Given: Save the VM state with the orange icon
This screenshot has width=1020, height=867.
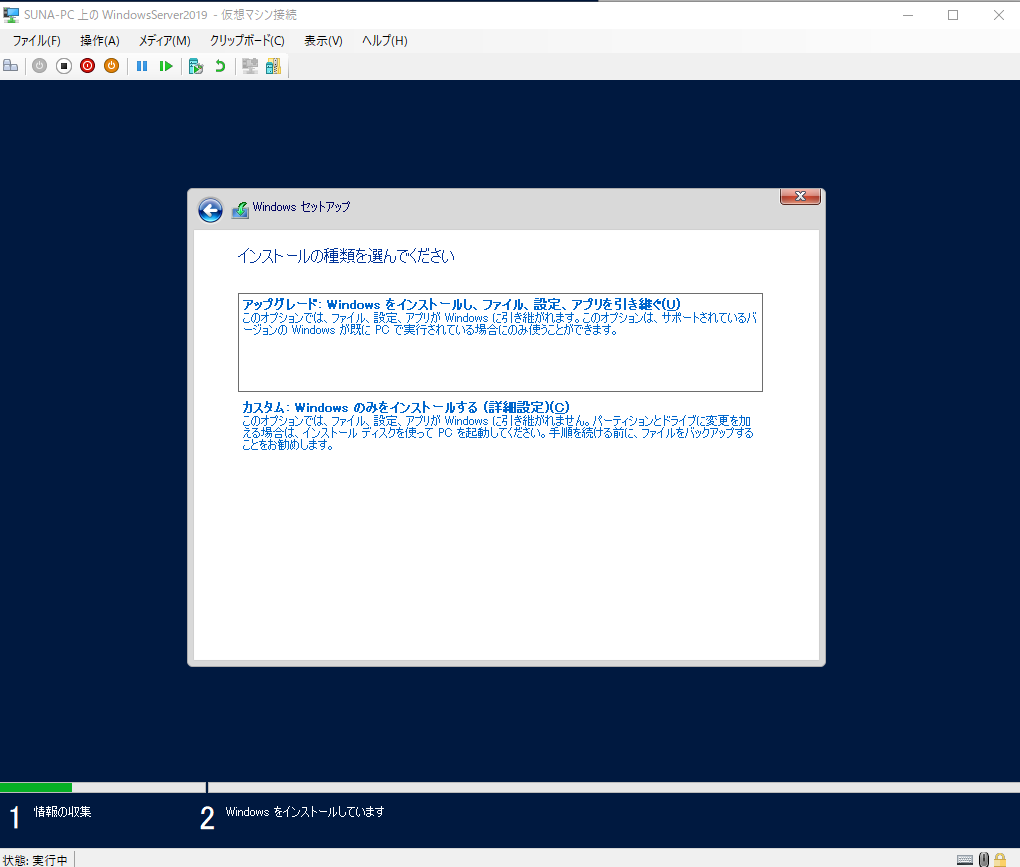Looking at the screenshot, I should pos(111,66).
